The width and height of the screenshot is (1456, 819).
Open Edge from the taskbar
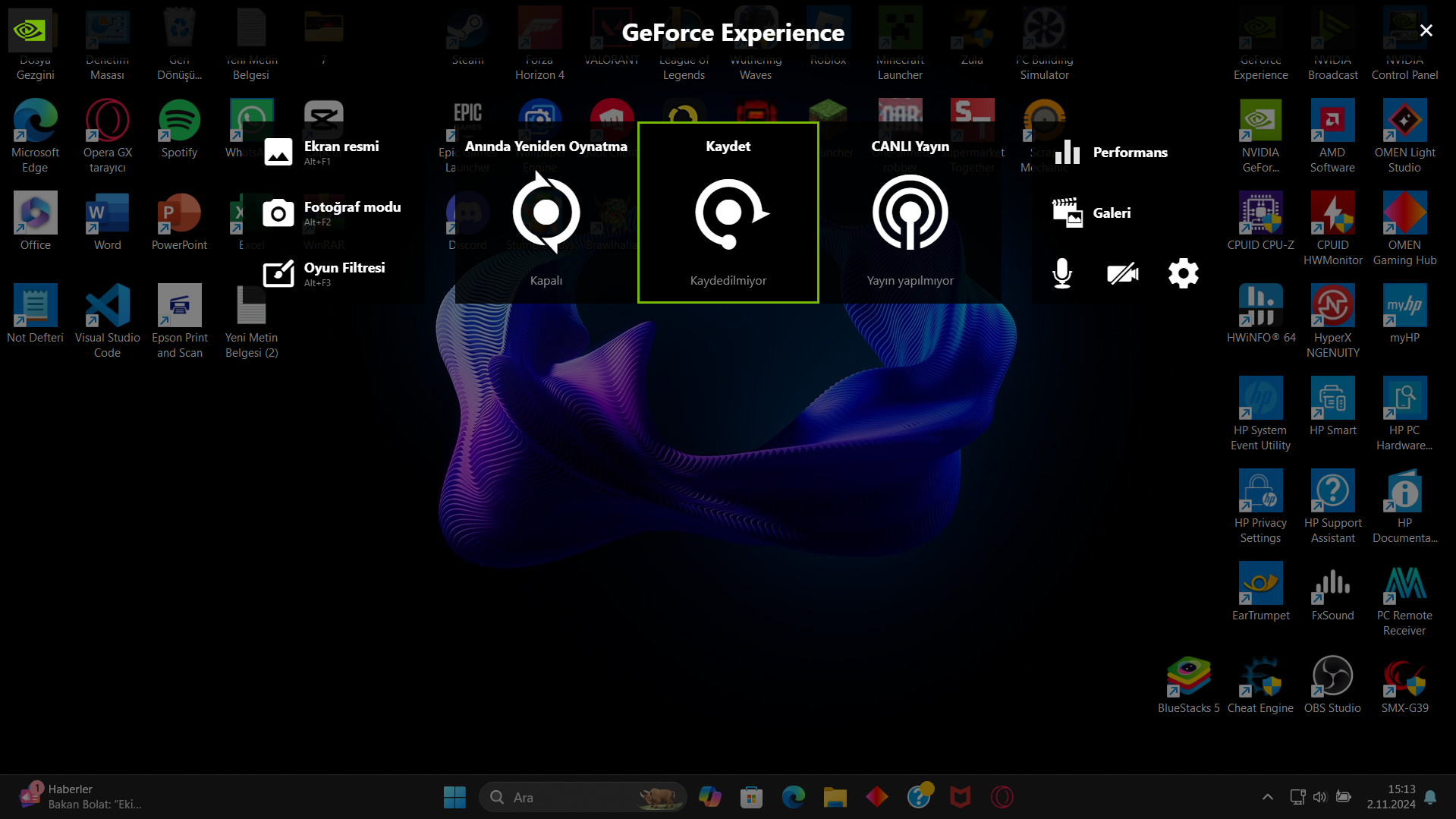[794, 797]
